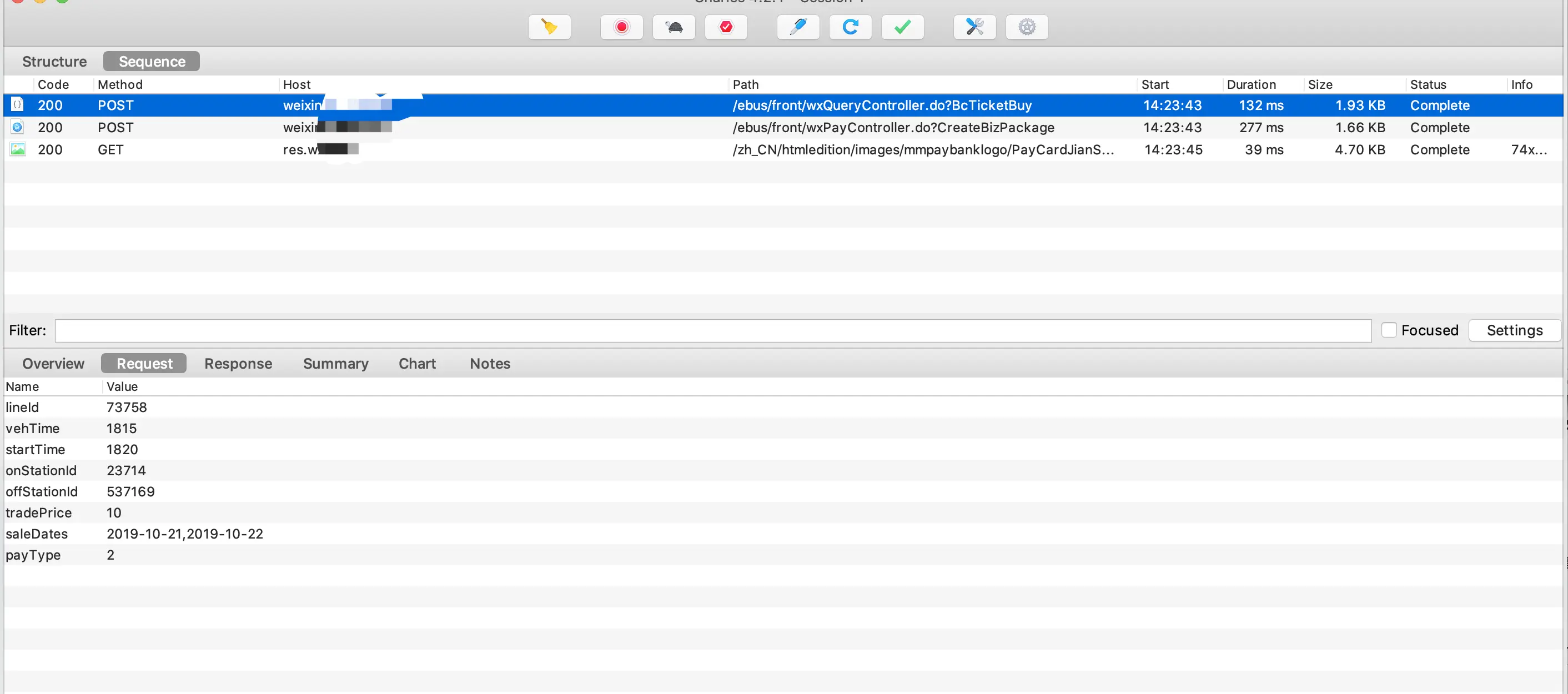Enable the Focused checkbox

[1389, 330]
